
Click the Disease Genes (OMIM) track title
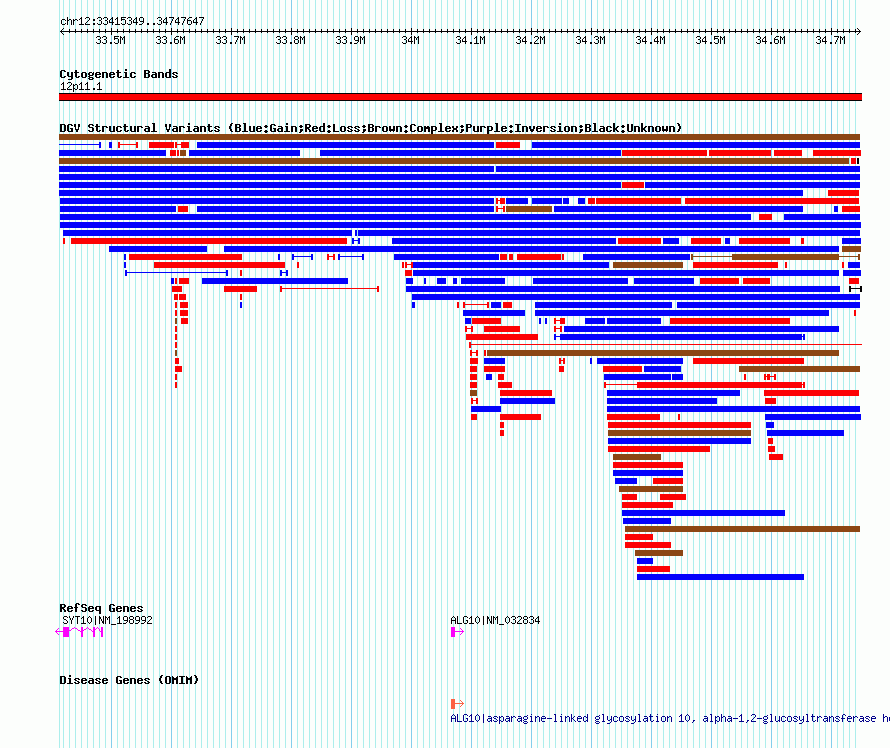click(129, 680)
